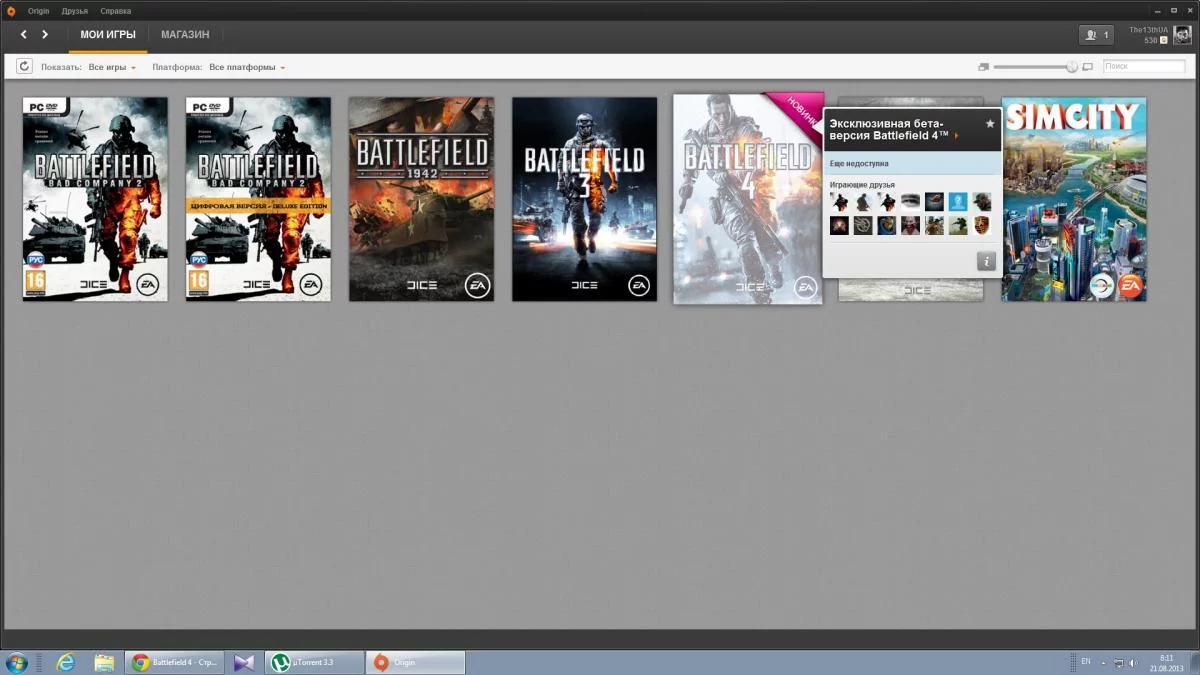The height and width of the screenshot is (675, 1200).
Task: Switch to the µTorrent 3.3 taskbar window
Action: pos(314,662)
